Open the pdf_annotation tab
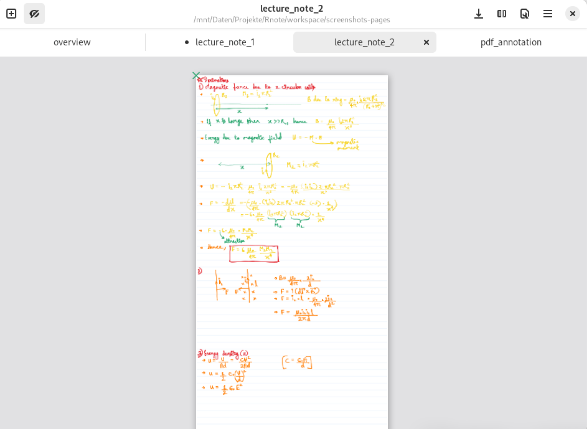587x429 pixels. pyautogui.click(x=511, y=42)
